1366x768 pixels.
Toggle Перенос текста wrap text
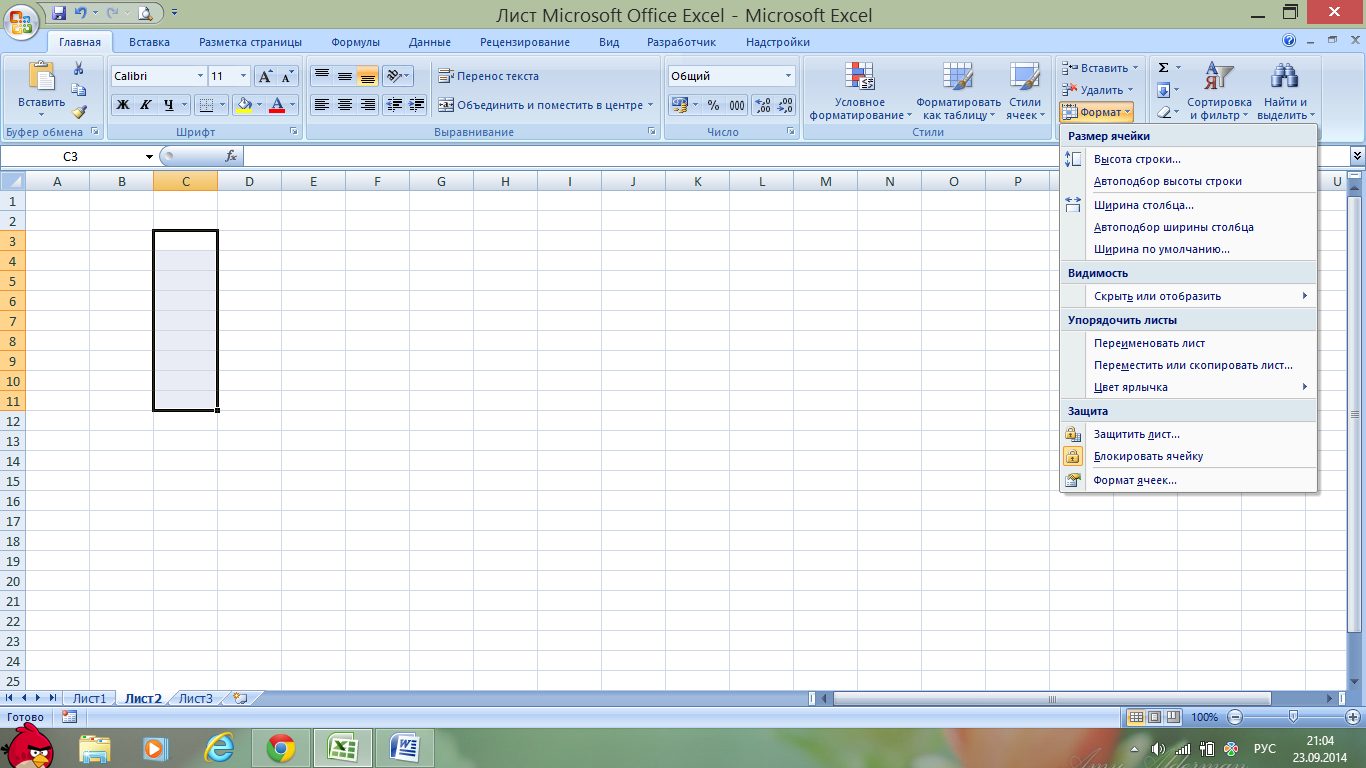point(488,76)
